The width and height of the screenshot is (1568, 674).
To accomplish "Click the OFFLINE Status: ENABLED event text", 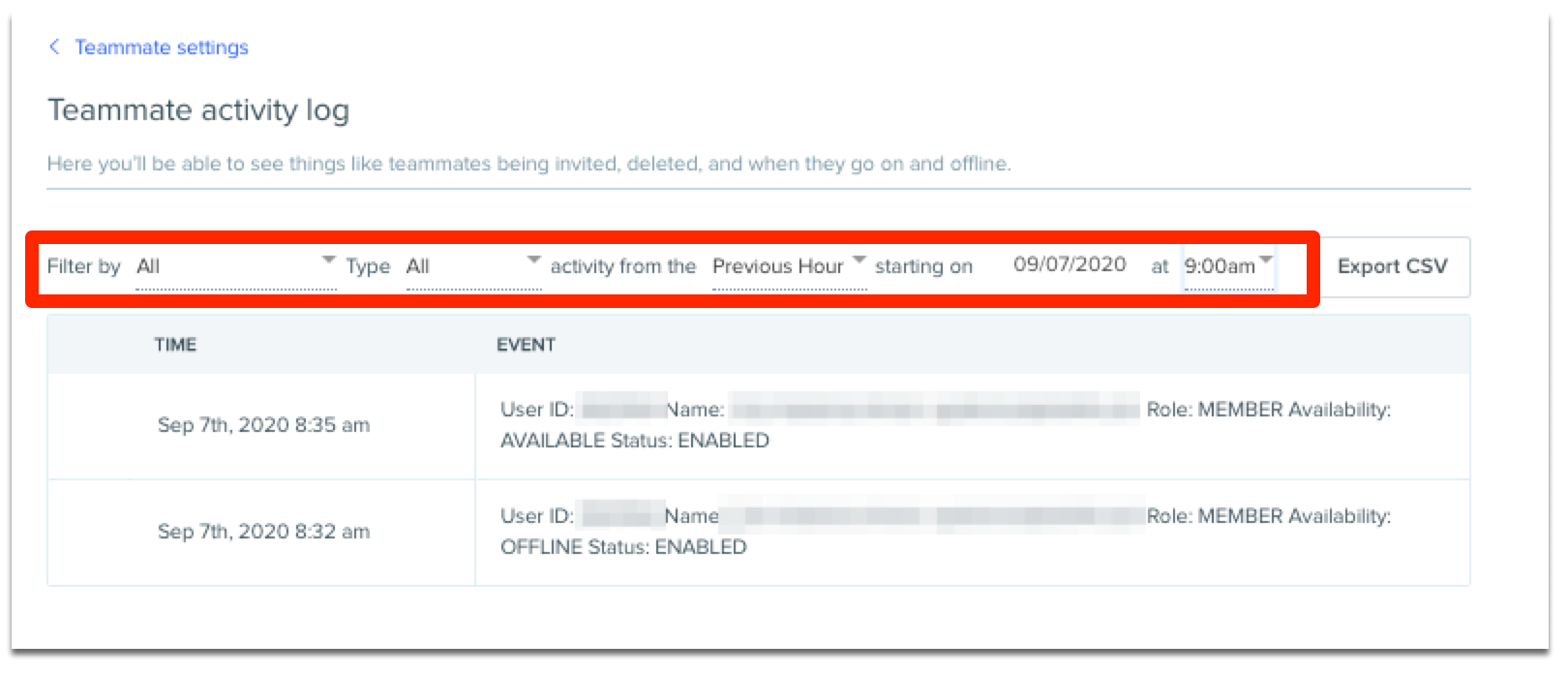I will click(x=623, y=547).
